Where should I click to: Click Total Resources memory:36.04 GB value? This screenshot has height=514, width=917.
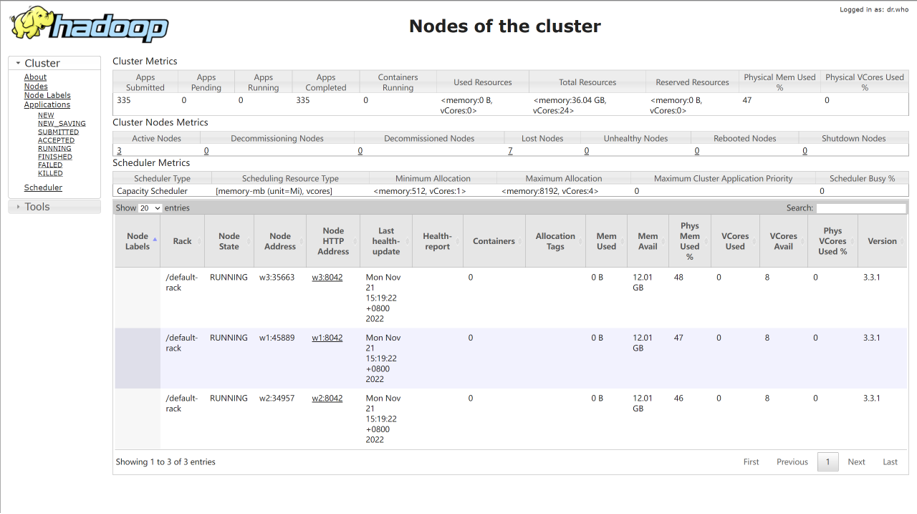point(570,105)
